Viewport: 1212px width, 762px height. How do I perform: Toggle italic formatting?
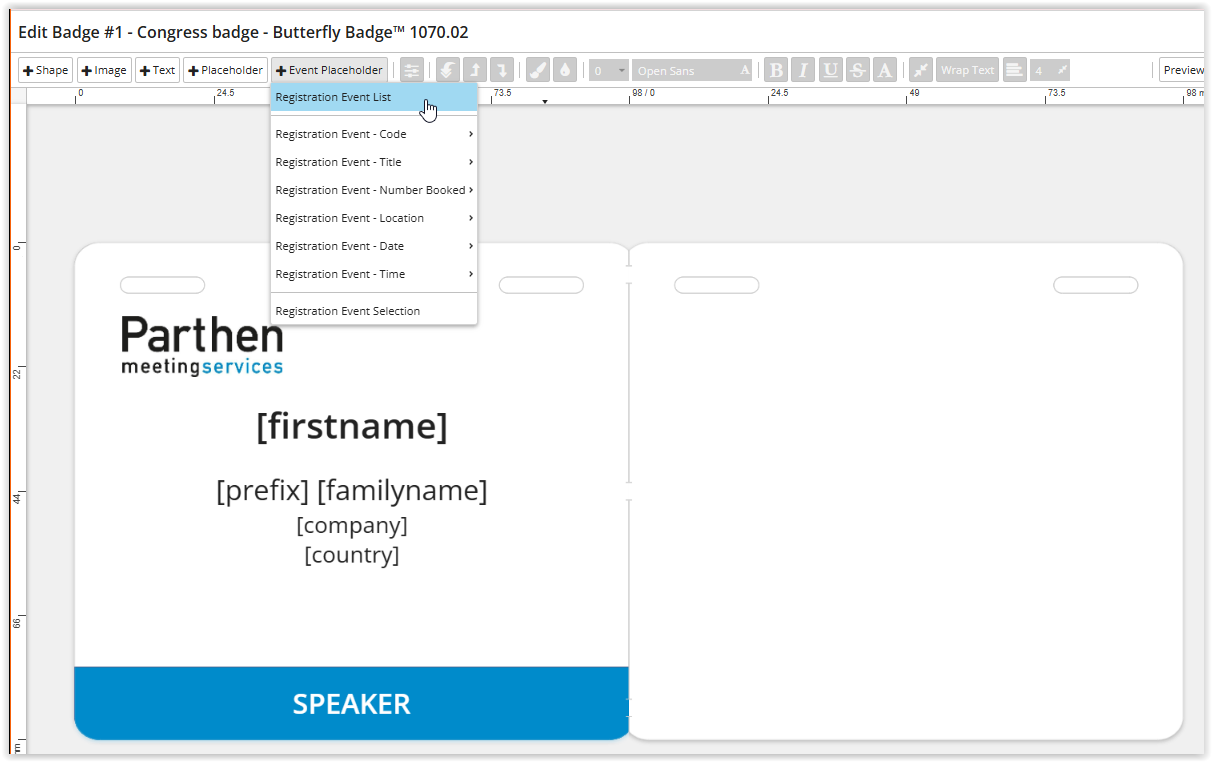tap(803, 71)
